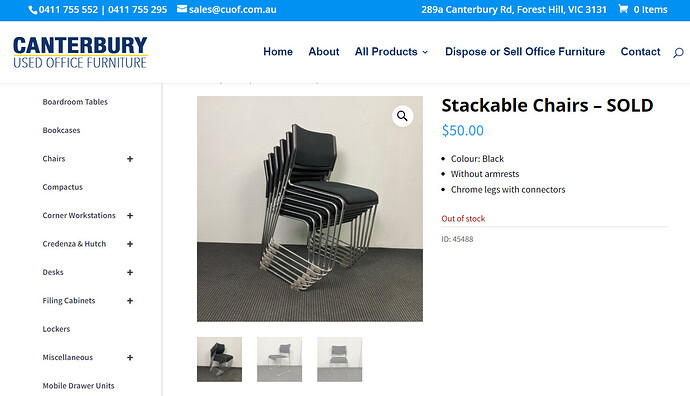
Task: Go to the About page
Action: [323, 51]
